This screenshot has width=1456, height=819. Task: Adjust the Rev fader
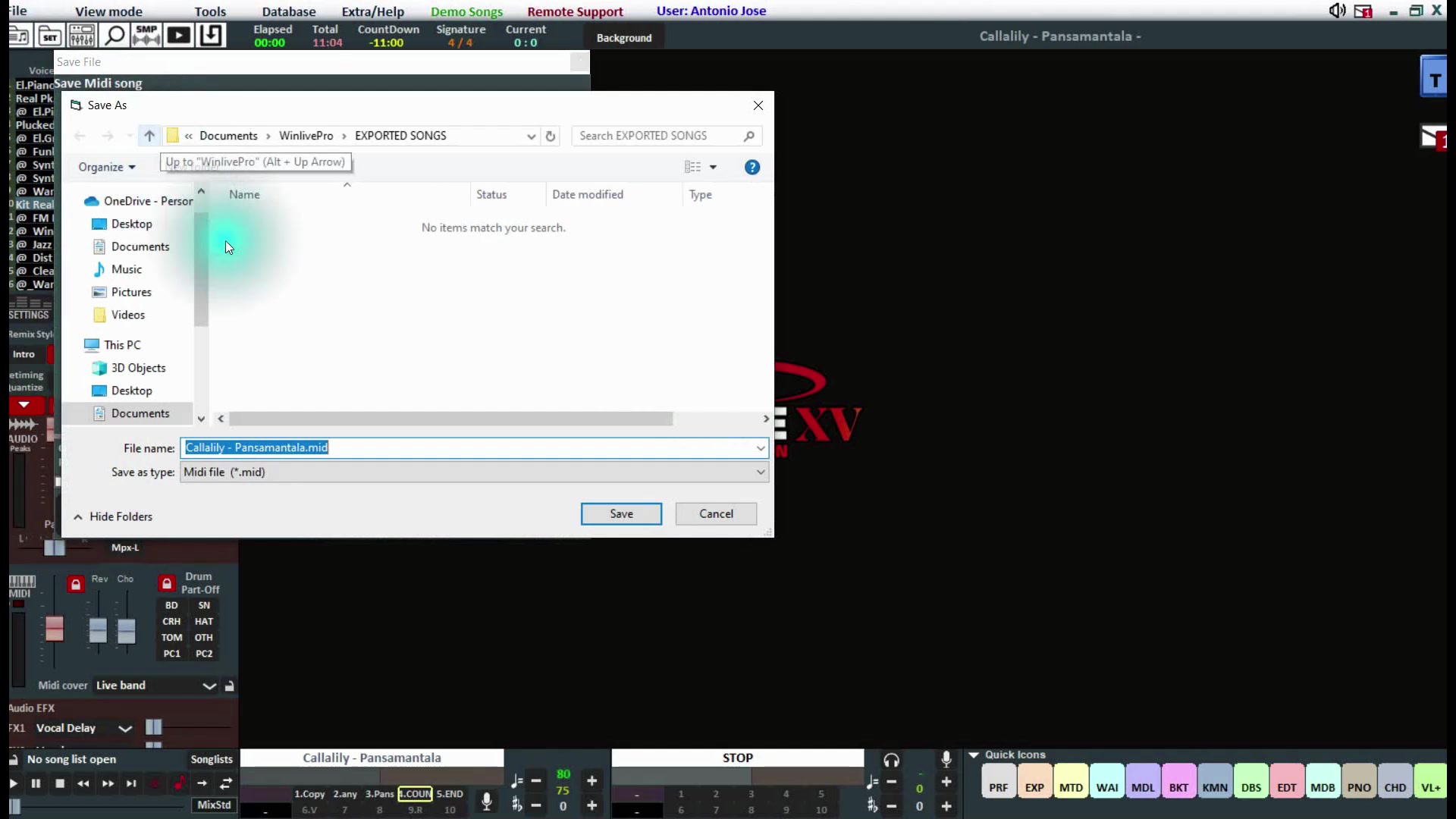tap(98, 631)
